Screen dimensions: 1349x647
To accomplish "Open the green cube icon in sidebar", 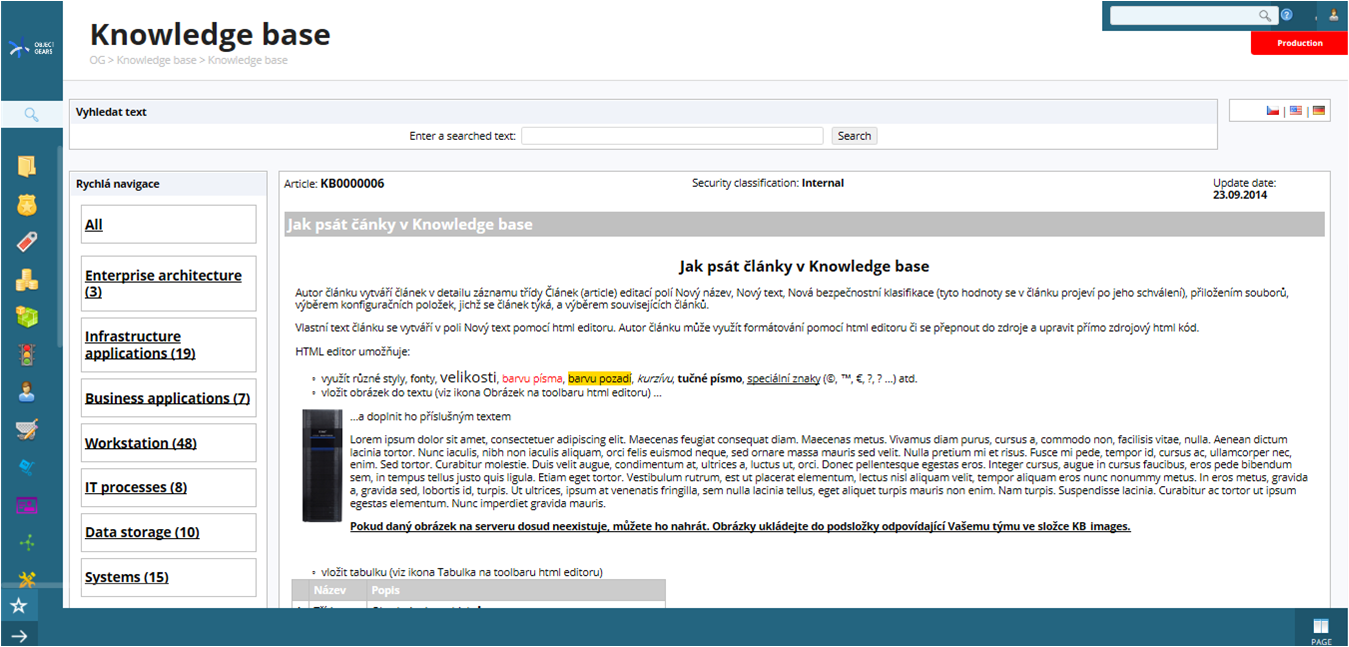I will [27, 317].
